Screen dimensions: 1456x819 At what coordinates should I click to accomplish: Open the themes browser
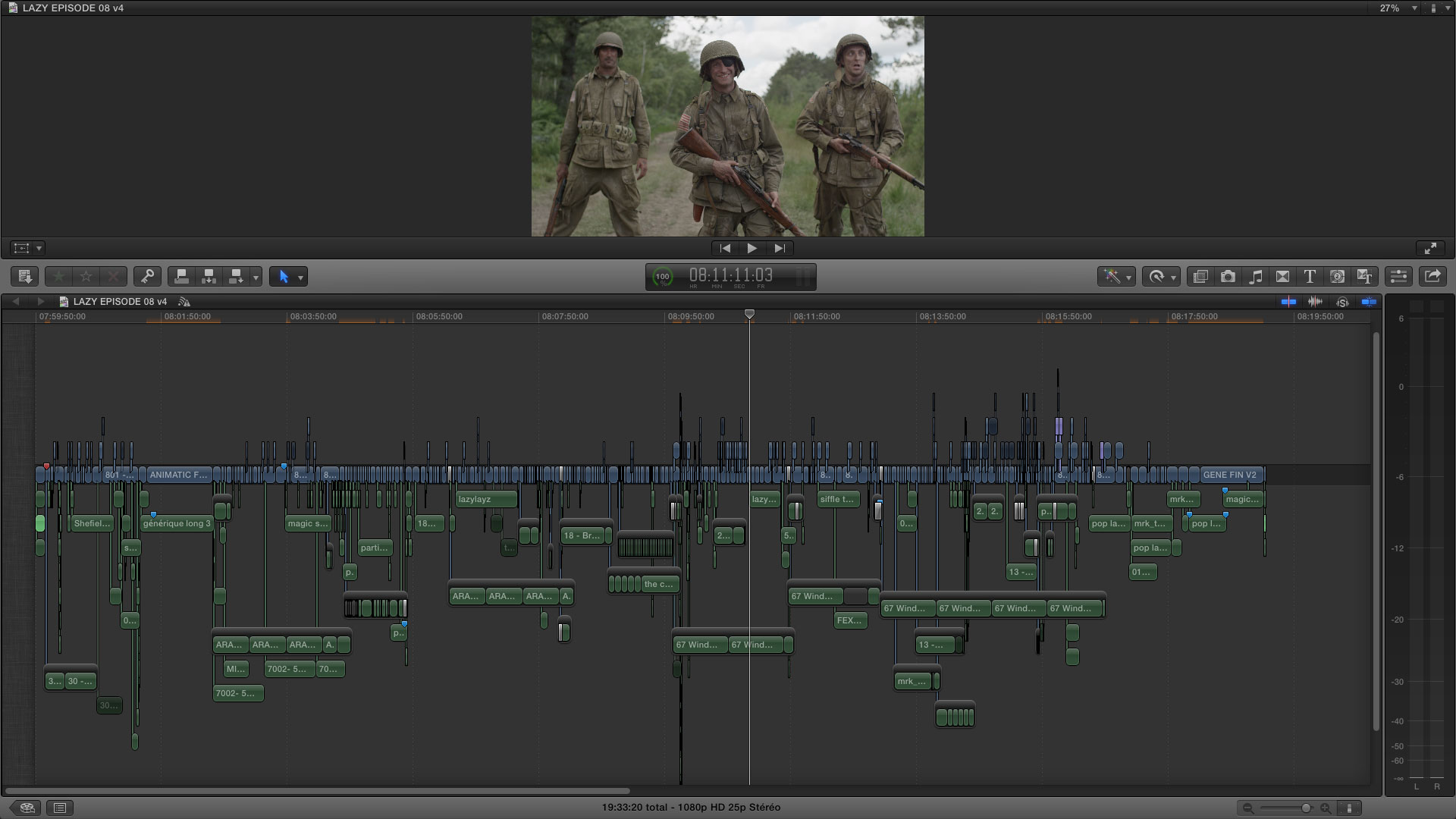[1364, 277]
